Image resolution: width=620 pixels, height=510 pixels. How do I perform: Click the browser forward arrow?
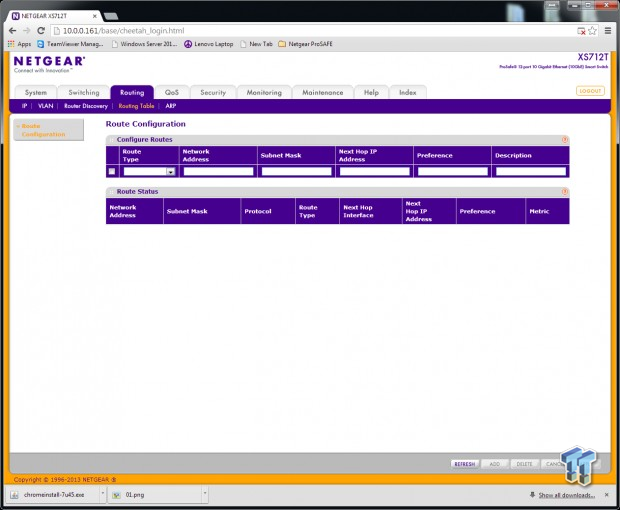26,31
